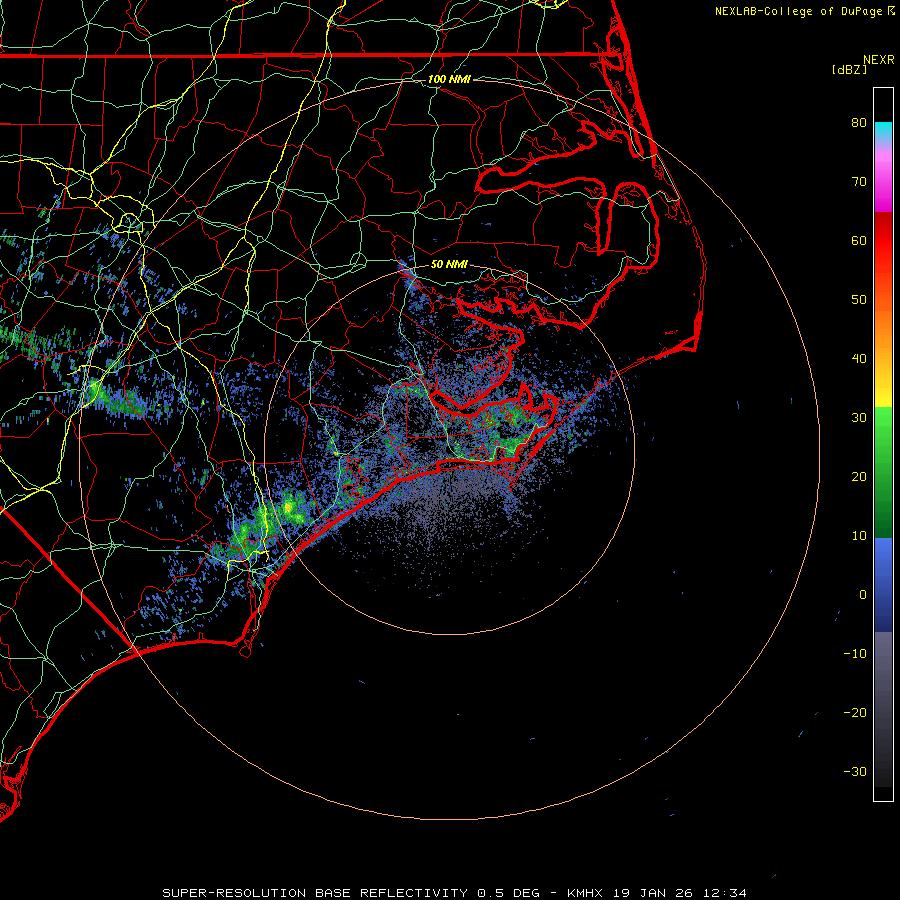This screenshot has width=900, height=900.
Task: Pick the cyan segment of the color bar
Action: tap(883, 131)
